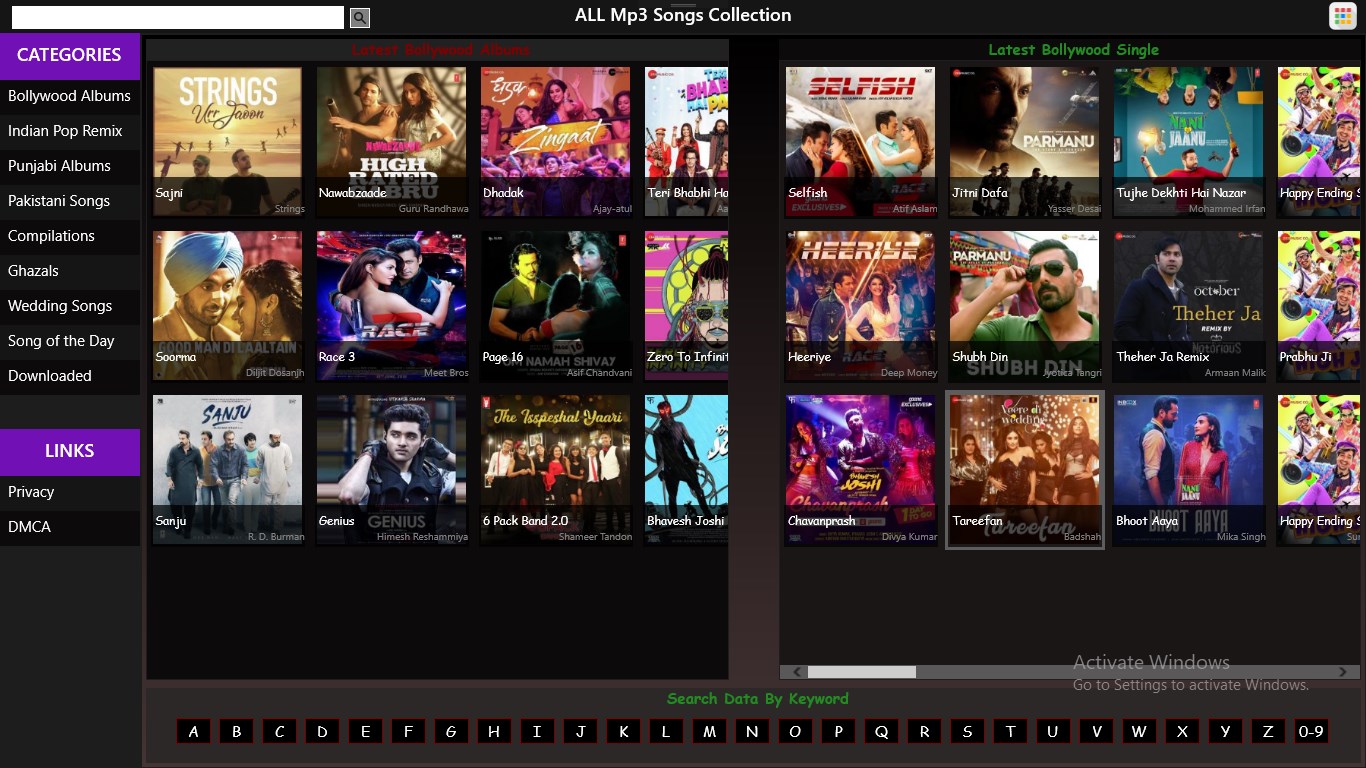Open the colorful grid apps icon
This screenshot has width=1366, height=768.
1342,16
